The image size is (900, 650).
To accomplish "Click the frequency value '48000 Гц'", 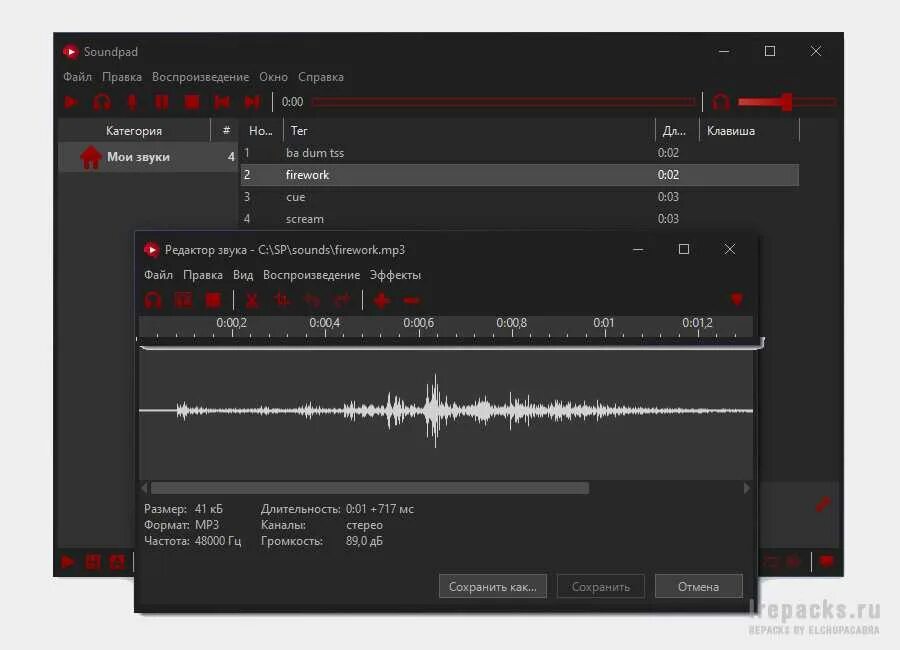I will tap(218, 541).
